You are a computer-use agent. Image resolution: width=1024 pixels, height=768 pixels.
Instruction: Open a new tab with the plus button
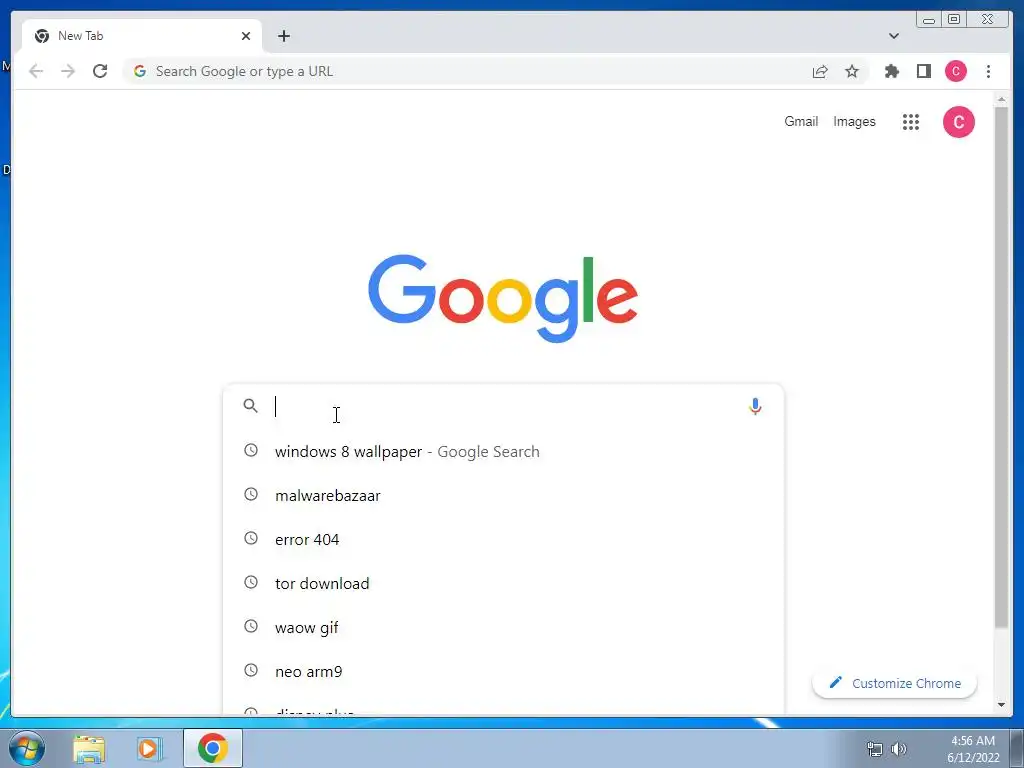283,36
